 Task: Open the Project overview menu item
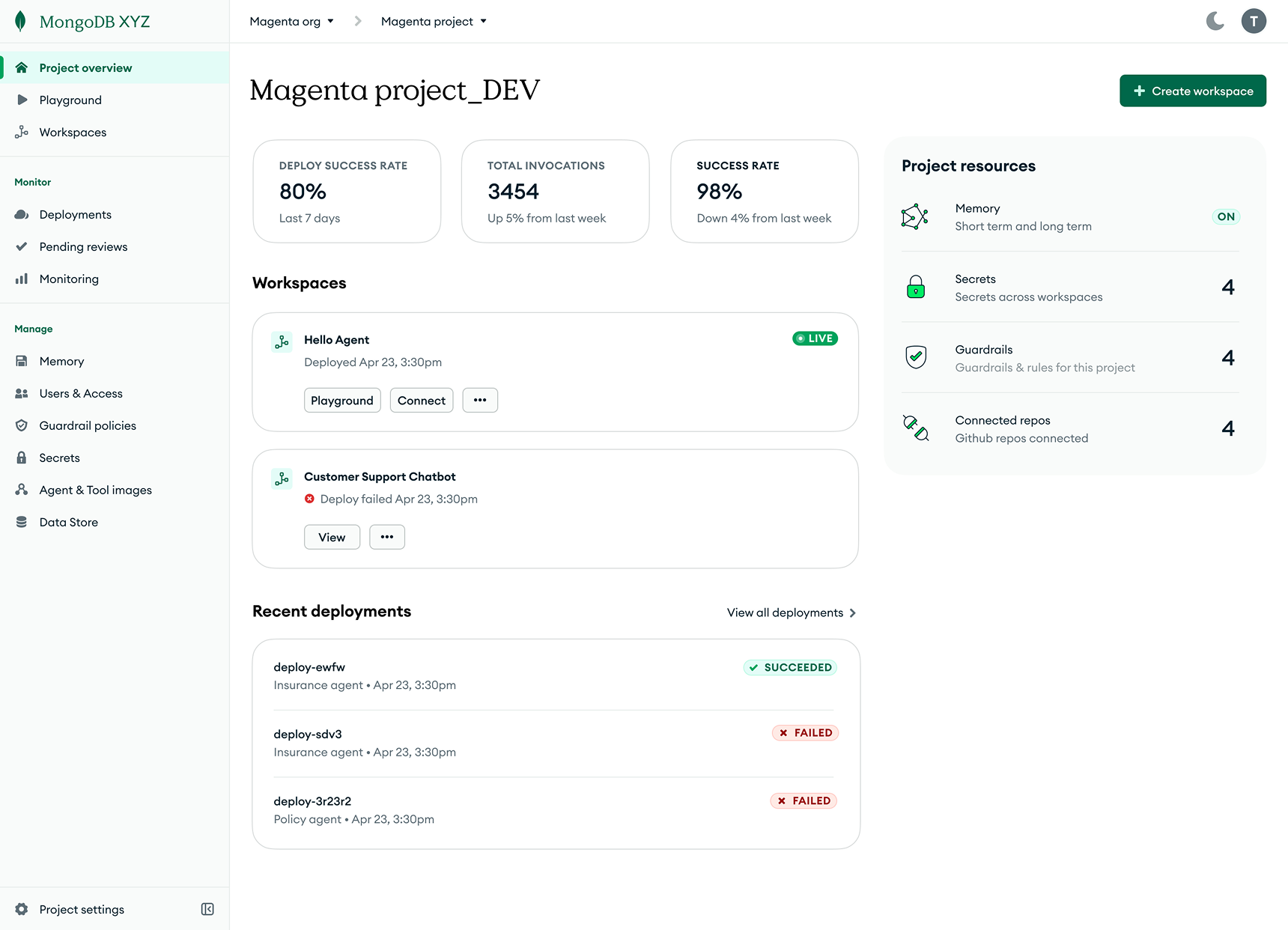[115, 67]
